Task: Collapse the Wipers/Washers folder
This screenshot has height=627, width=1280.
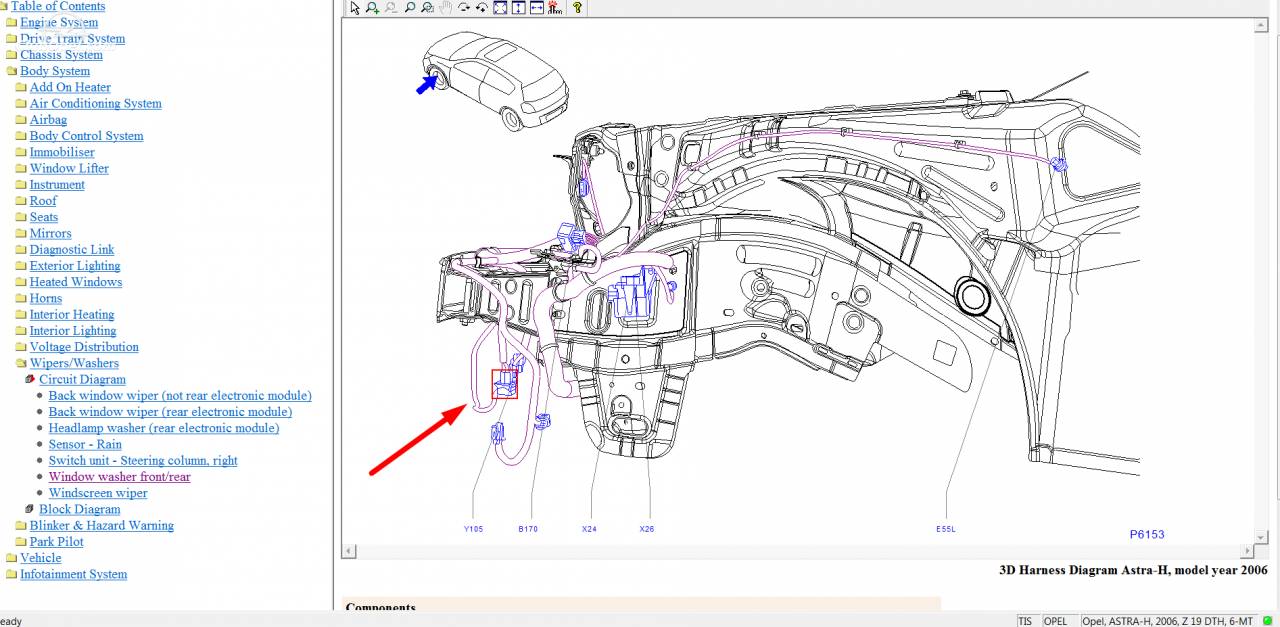Action: pos(21,363)
